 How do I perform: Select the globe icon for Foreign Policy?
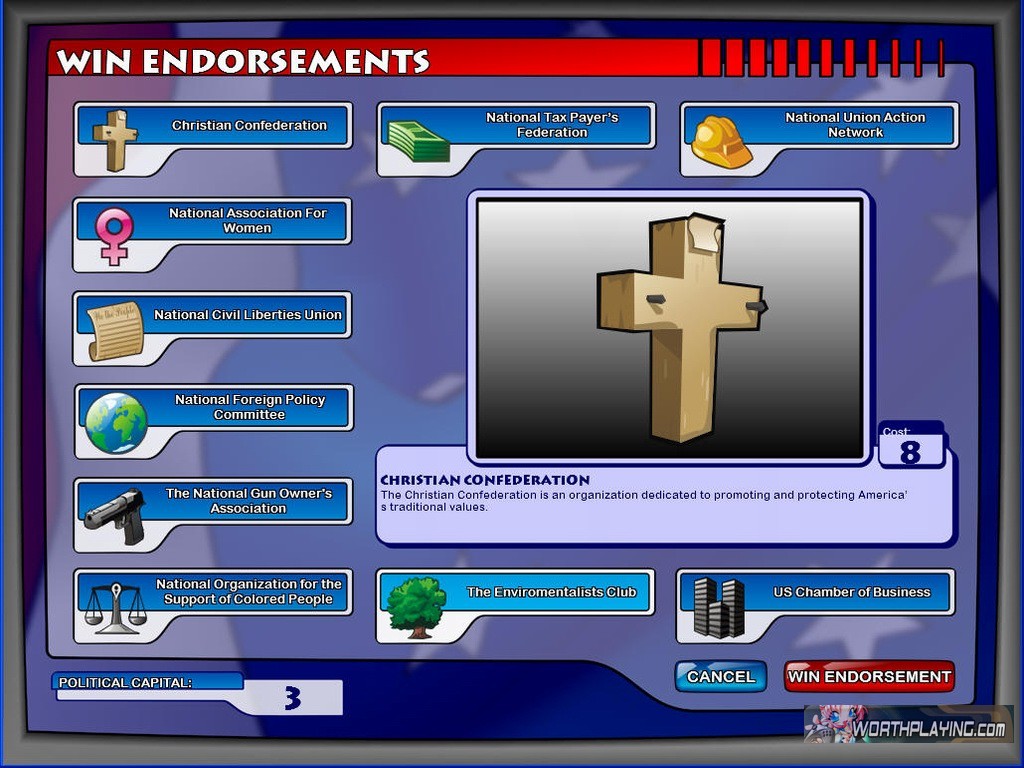click(116, 423)
